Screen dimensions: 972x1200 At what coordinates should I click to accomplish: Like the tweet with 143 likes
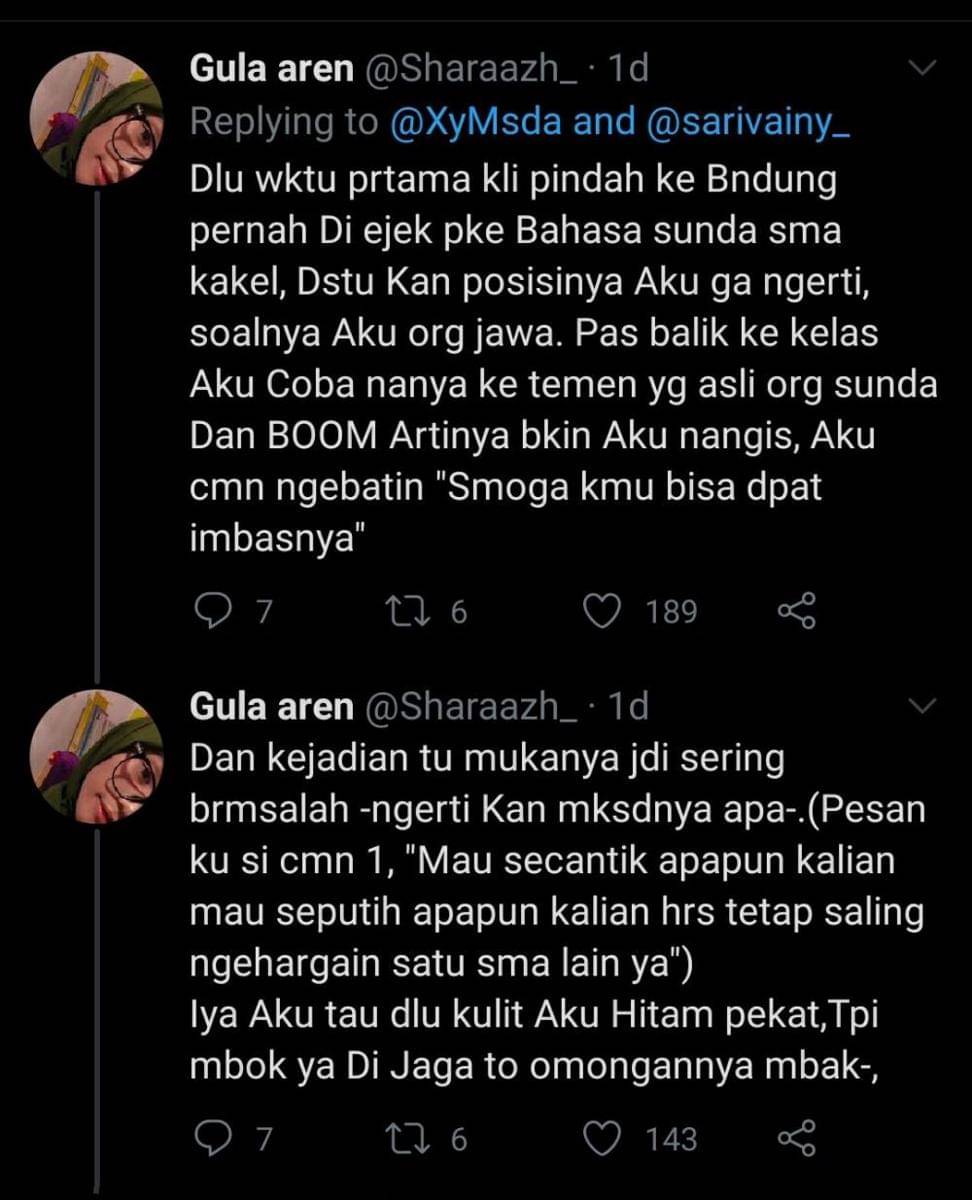click(602, 1138)
